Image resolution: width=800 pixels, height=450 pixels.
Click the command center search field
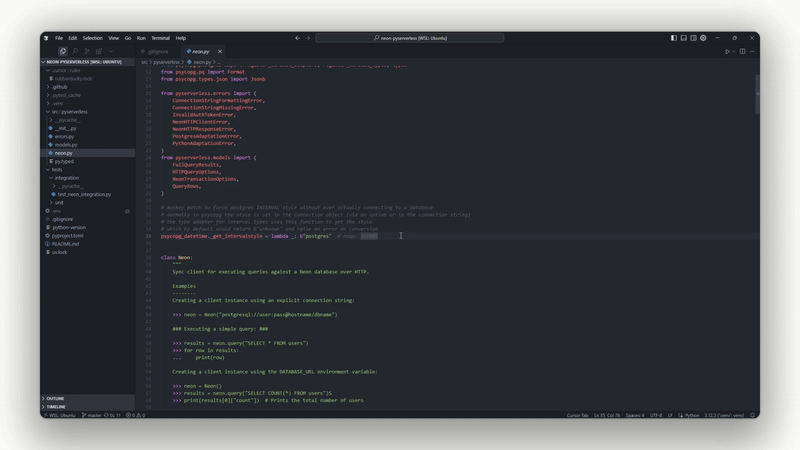pyautogui.click(x=410, y=38)
